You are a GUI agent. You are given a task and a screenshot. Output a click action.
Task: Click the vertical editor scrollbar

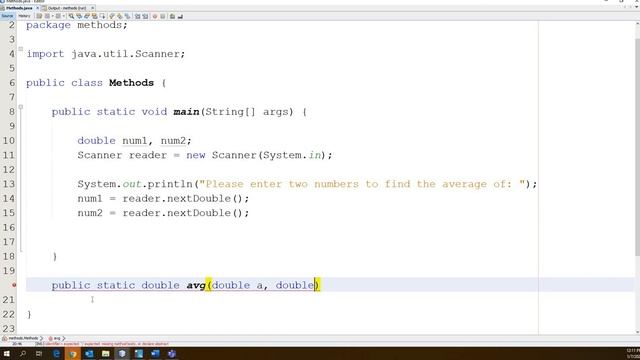[x=637, y=147]
